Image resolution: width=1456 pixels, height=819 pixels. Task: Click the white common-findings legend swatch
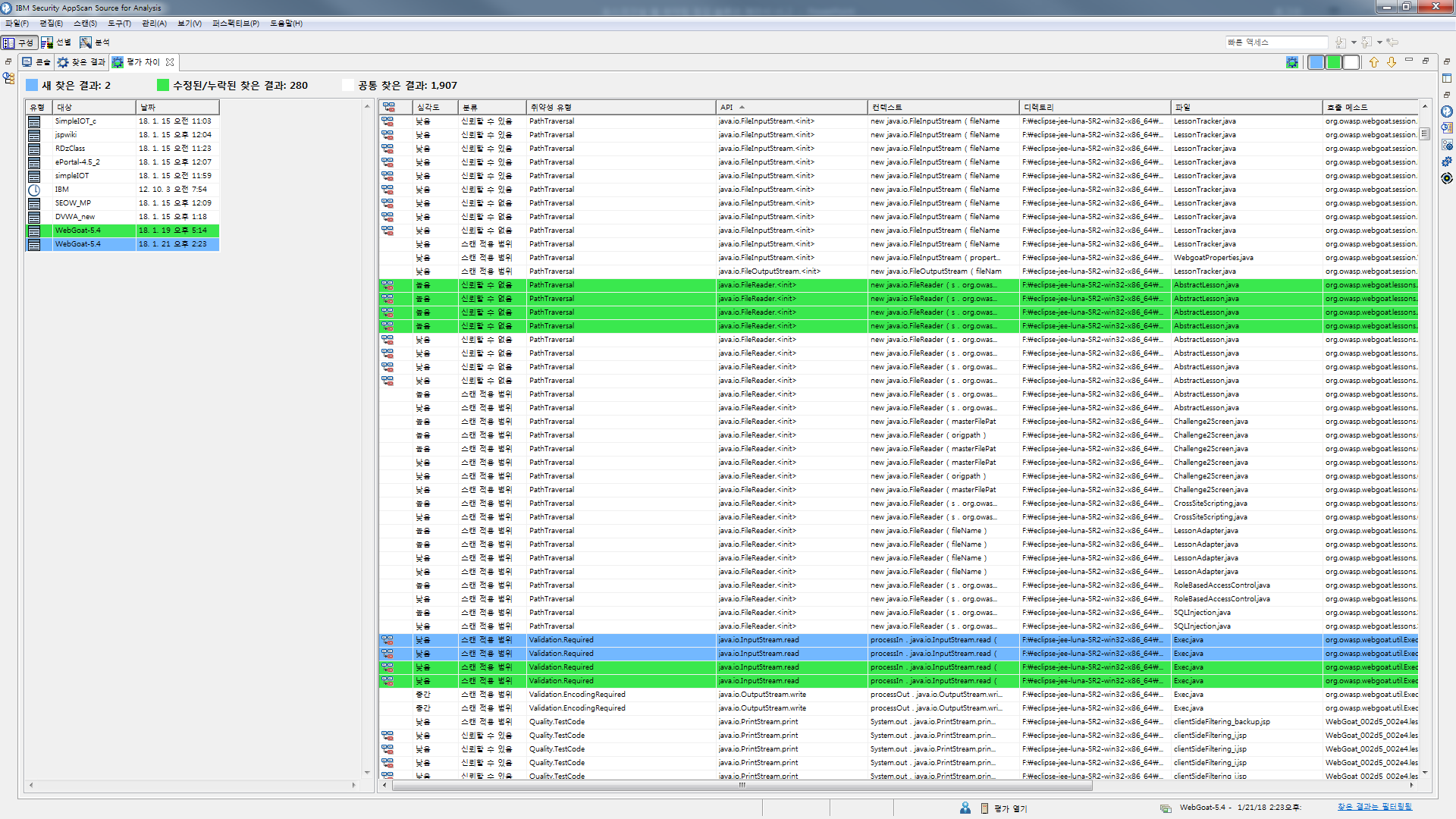point(348,85)
